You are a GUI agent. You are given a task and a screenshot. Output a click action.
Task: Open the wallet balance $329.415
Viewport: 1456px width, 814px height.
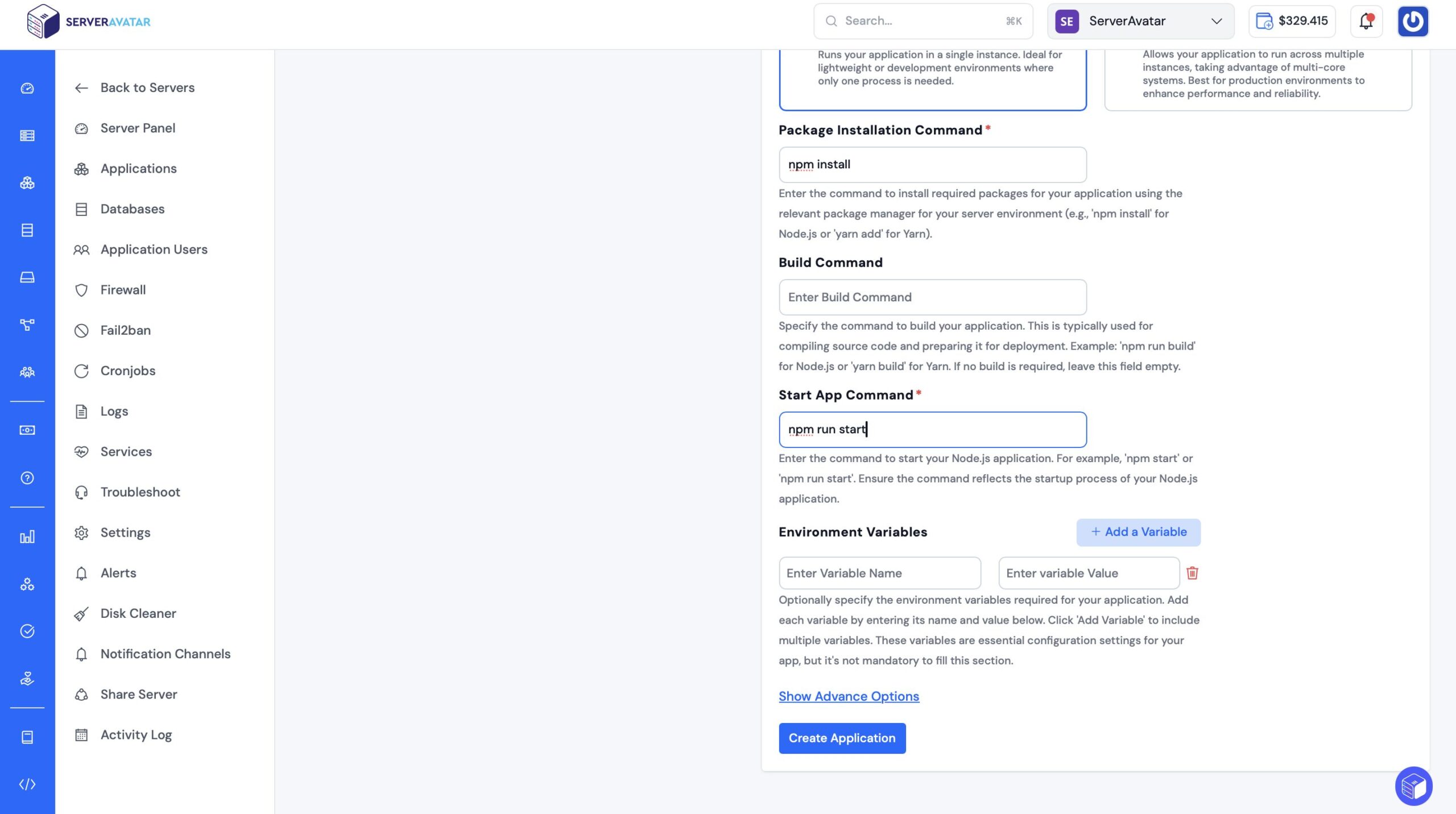[1292, 22]
